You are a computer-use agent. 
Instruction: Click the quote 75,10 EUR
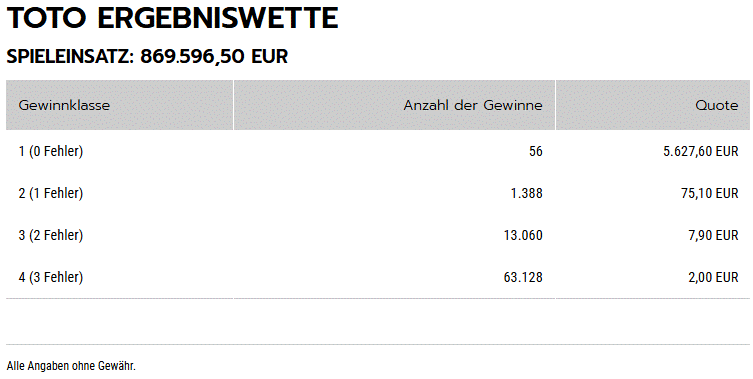point(709,193)
